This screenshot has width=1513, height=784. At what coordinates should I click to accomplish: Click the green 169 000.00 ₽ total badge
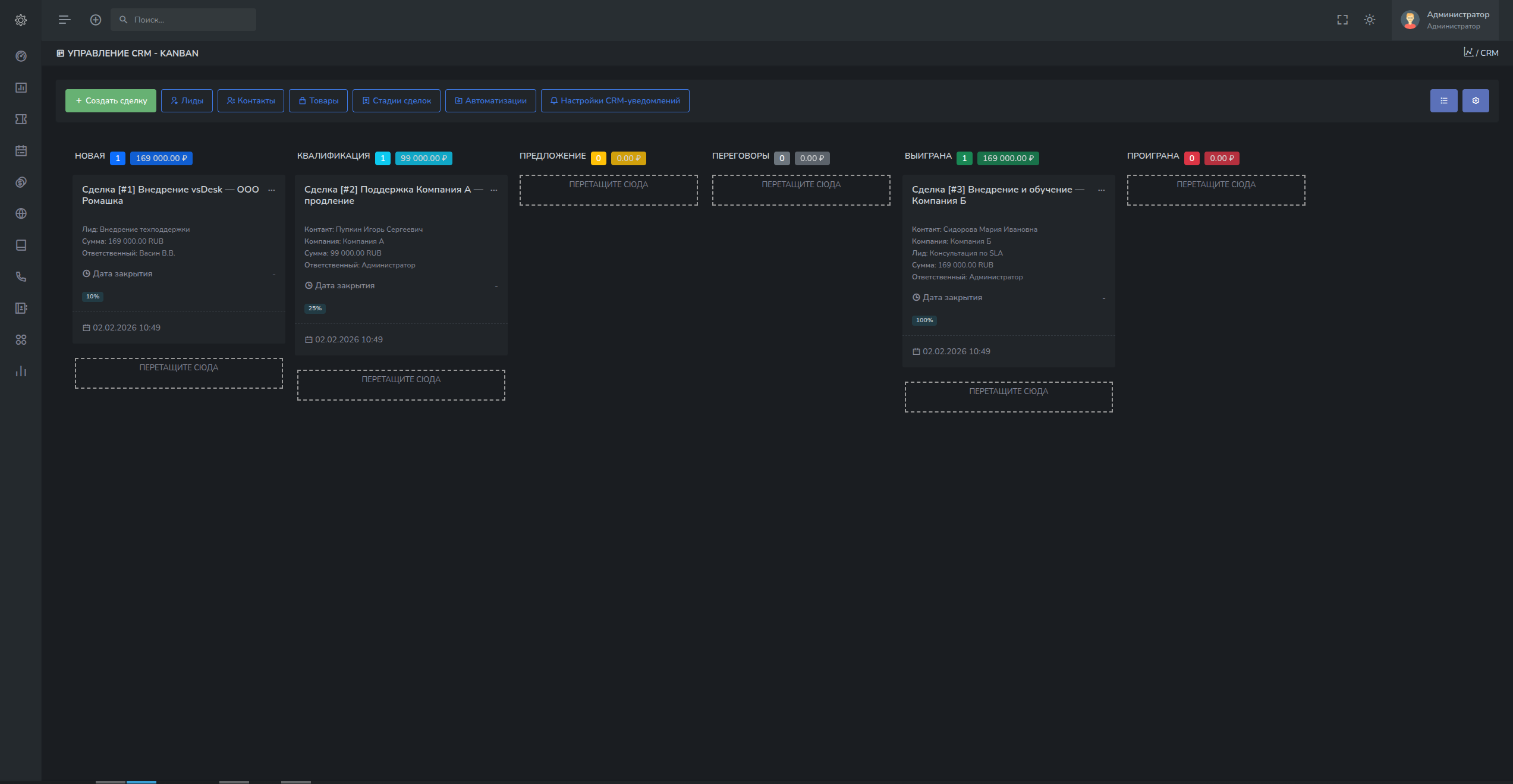[1008, 158]
